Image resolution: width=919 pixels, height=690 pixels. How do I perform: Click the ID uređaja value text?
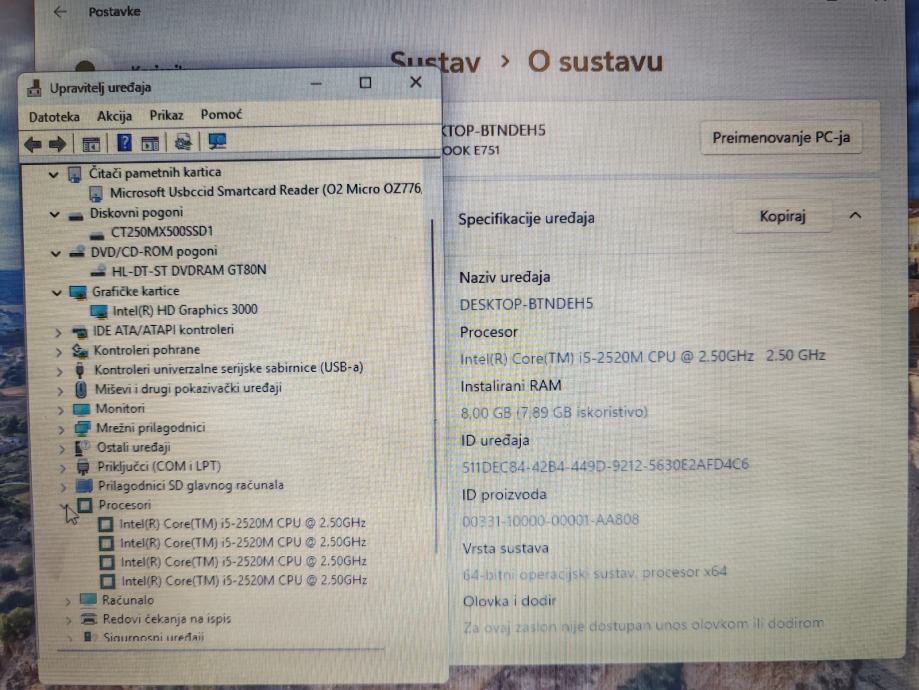605,465
